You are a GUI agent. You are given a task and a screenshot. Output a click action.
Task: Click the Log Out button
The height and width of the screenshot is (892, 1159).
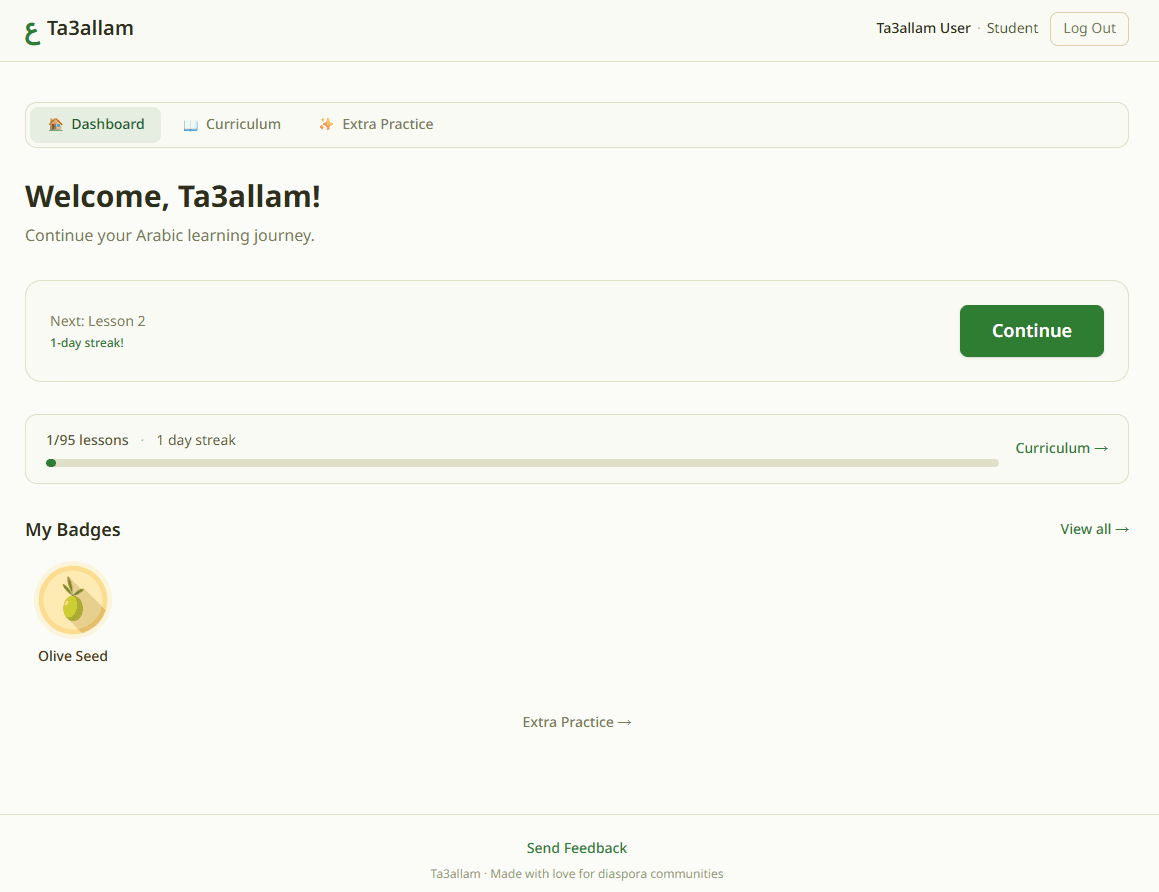coord(1089,29)
